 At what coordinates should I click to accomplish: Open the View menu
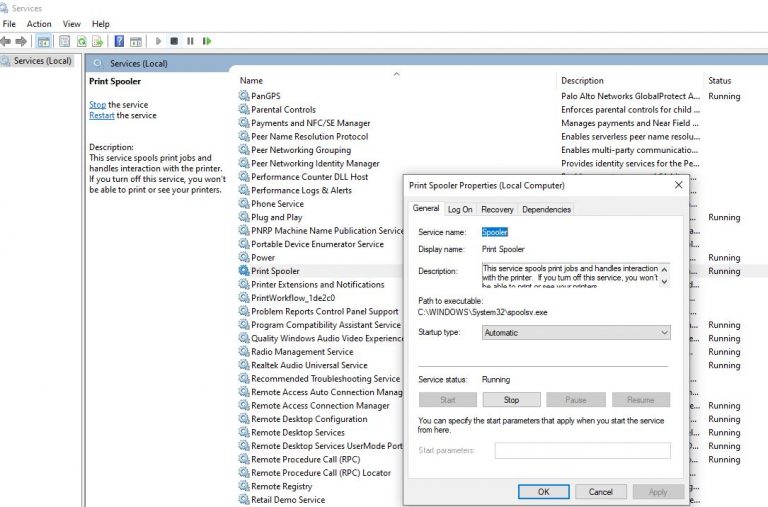[x=72, y=24]
